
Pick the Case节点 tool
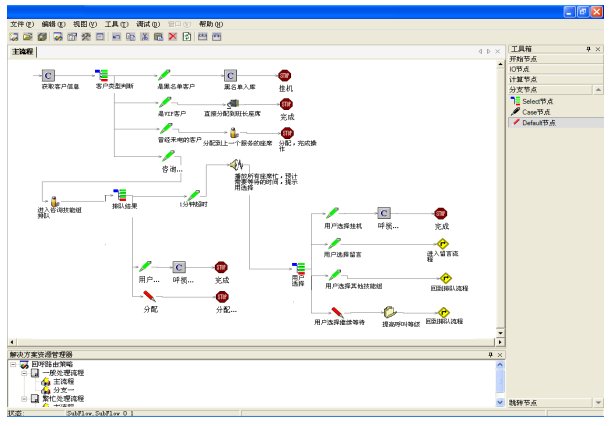537,112
